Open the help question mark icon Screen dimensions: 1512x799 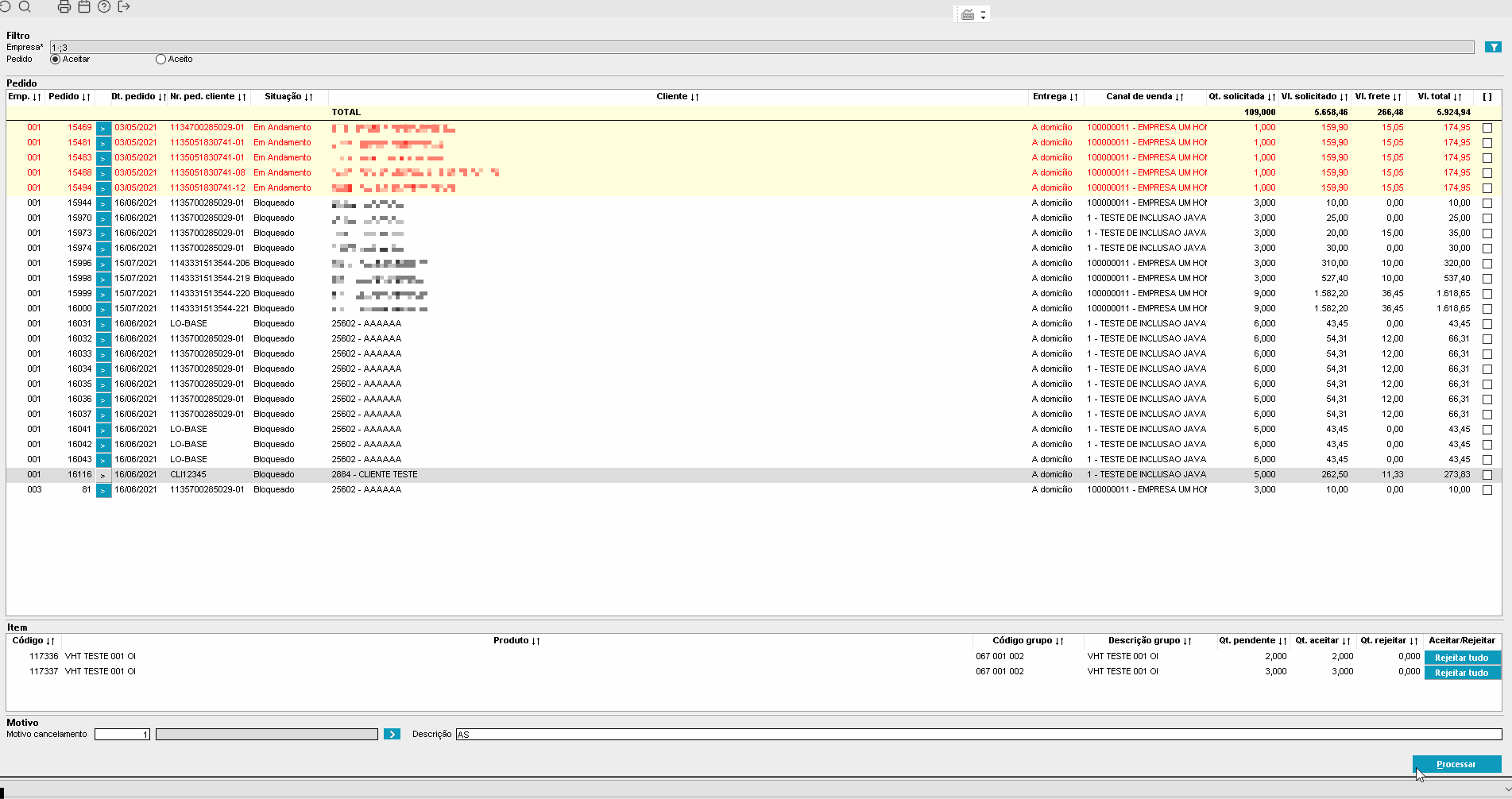tap(104, 6)
